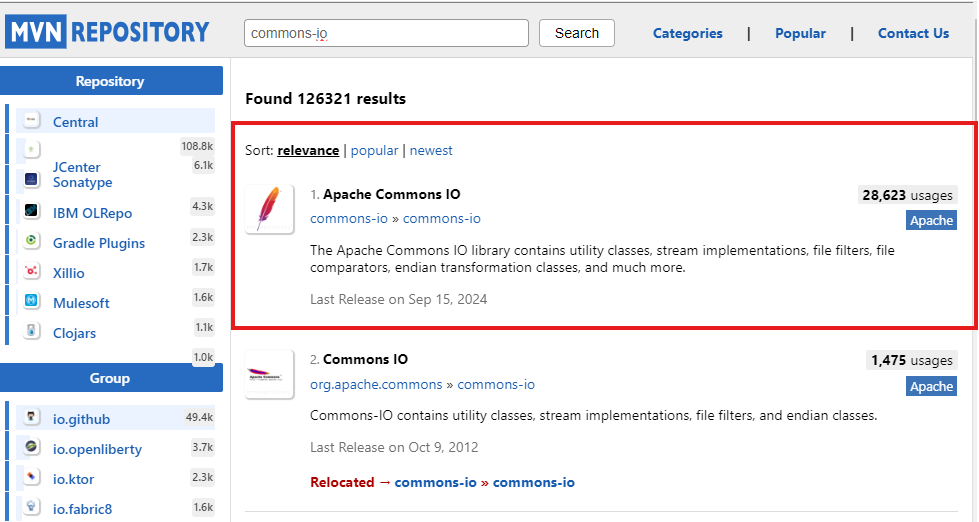The image size is (979, 522).
Task: Open the result 2 Commons IO title
Action: click(x=365, y=360)
